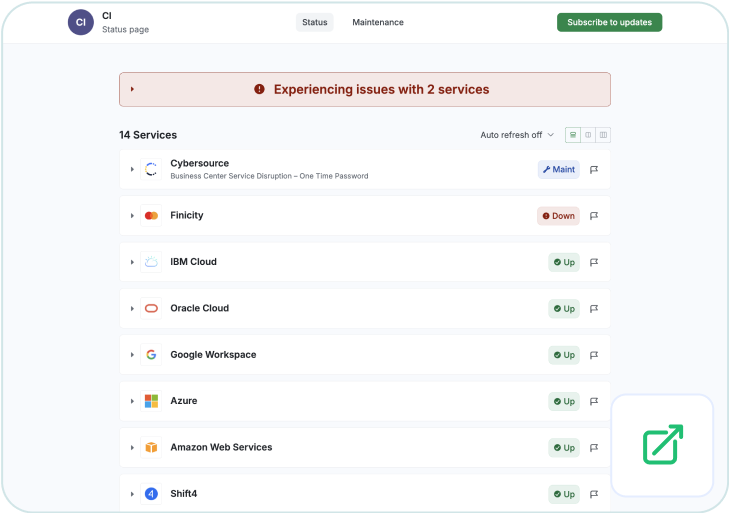
Task: Click the Cybersource service name
Action: pyautogui.click(x=199, y=163)
